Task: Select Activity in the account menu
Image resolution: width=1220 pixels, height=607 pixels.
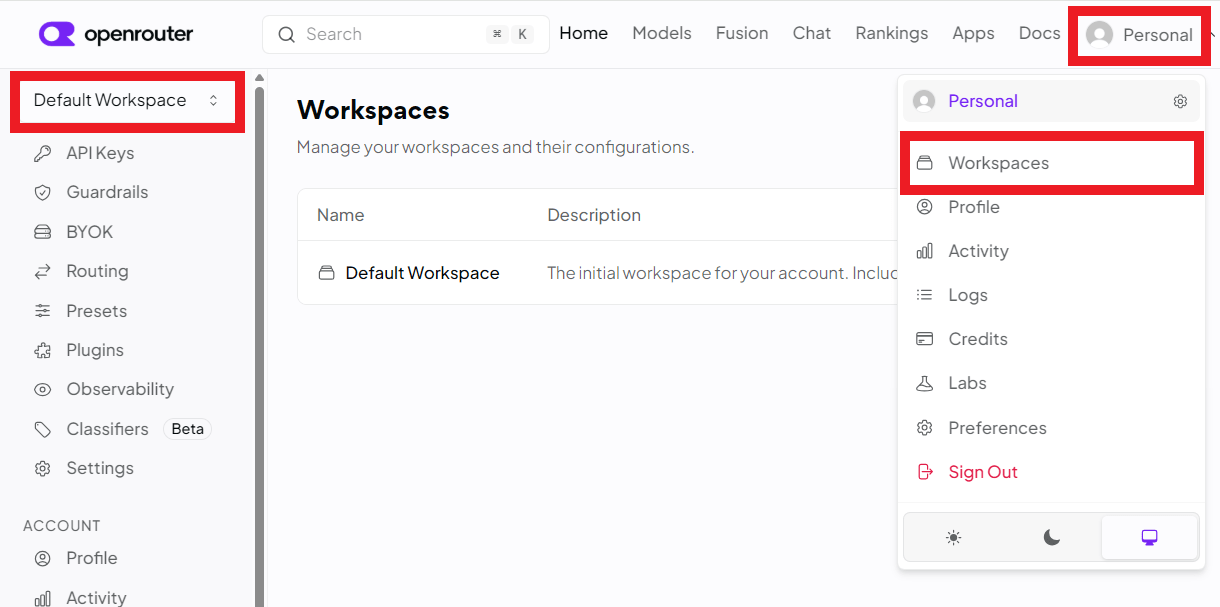Action: (x=1051, y=251)
